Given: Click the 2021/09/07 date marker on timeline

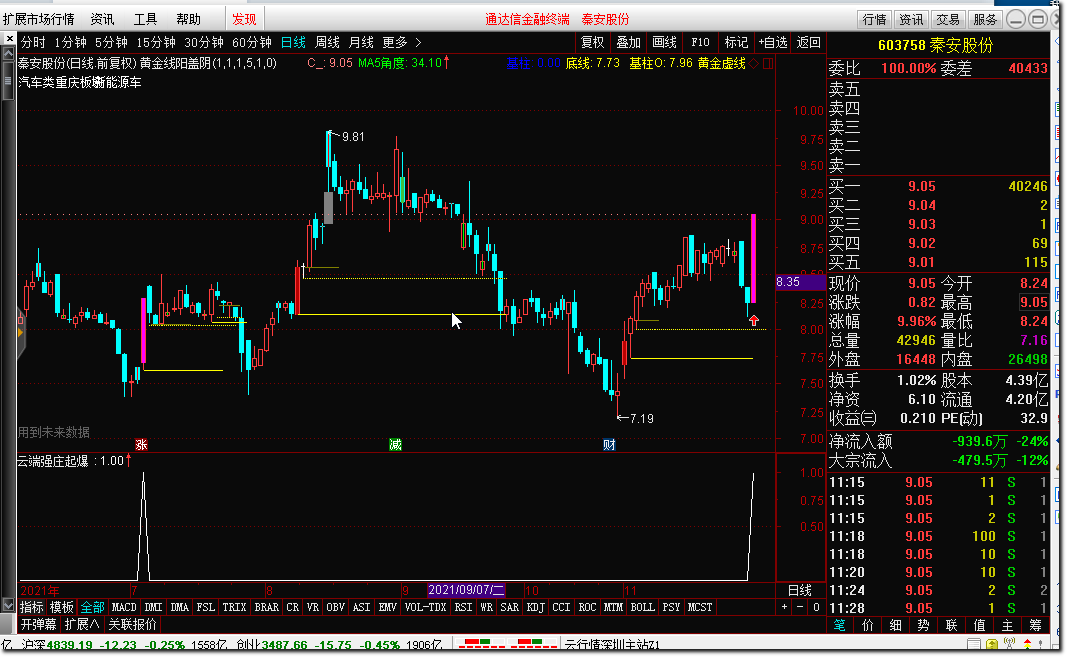Looking at the screenshot, I should coord(466,590).
